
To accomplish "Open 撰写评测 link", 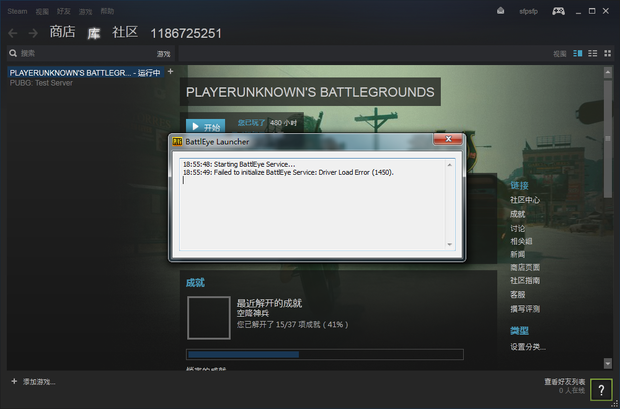I will (525, 309).
